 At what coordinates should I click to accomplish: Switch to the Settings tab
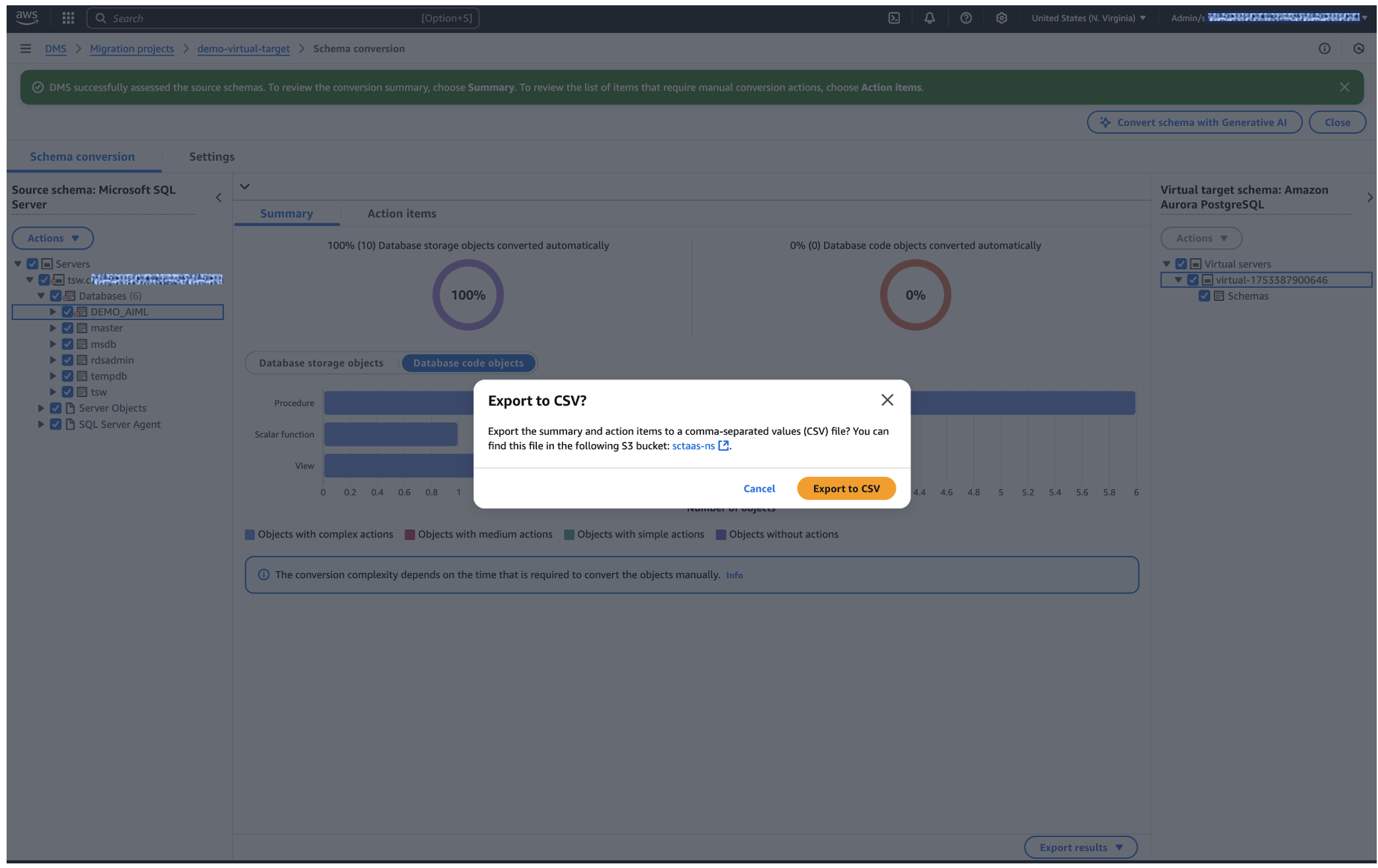[211, 156]
